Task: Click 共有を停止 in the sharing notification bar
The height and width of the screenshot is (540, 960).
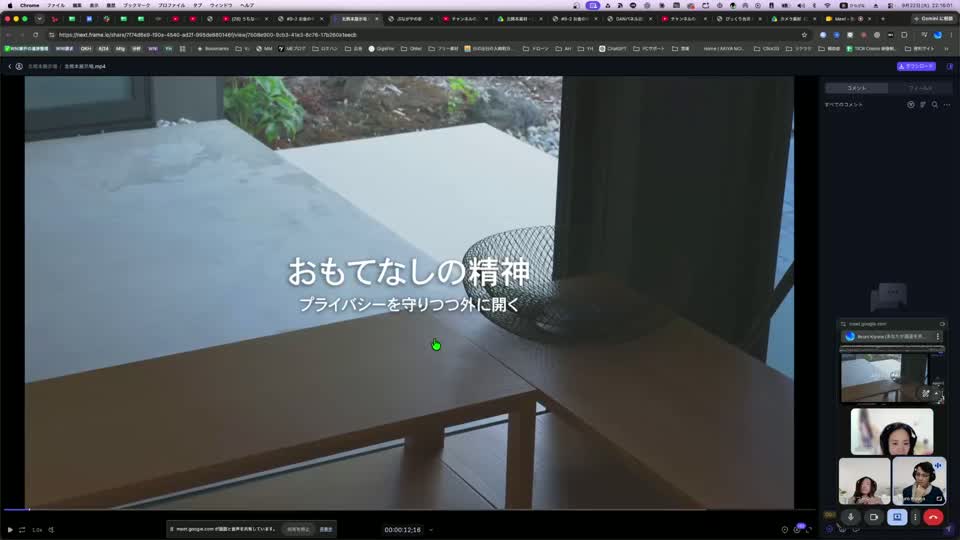Action: pyautogui.click(x=298, y=529)
